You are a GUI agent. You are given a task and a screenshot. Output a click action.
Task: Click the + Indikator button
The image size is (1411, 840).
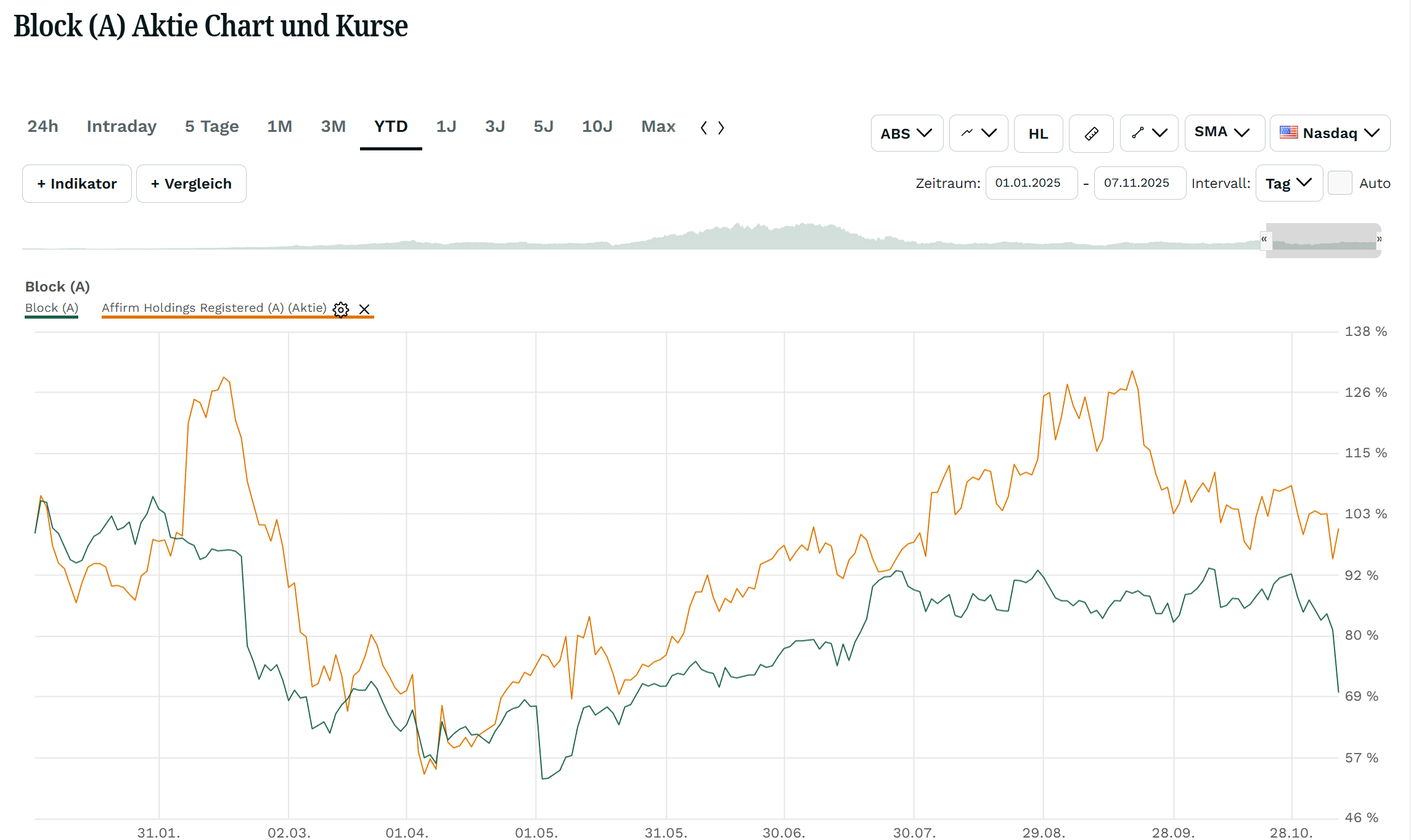[x=76, y=184]
